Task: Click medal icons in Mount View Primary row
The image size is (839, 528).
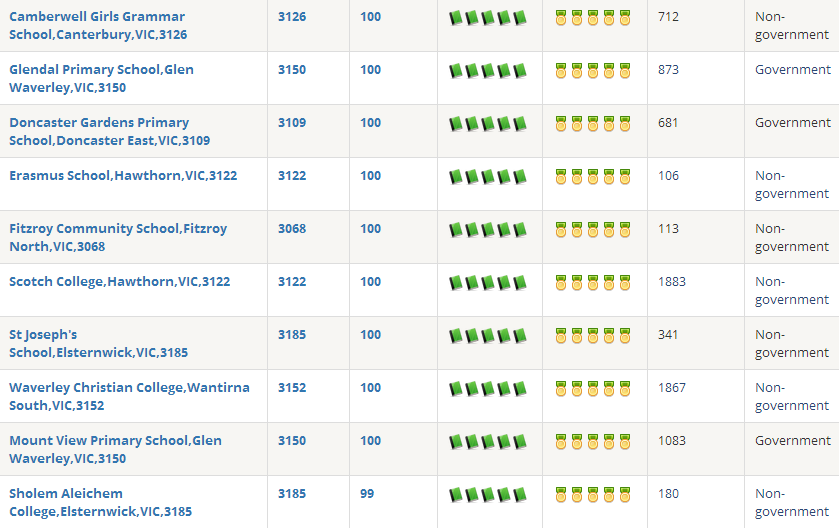Action: tap(593, 442)
